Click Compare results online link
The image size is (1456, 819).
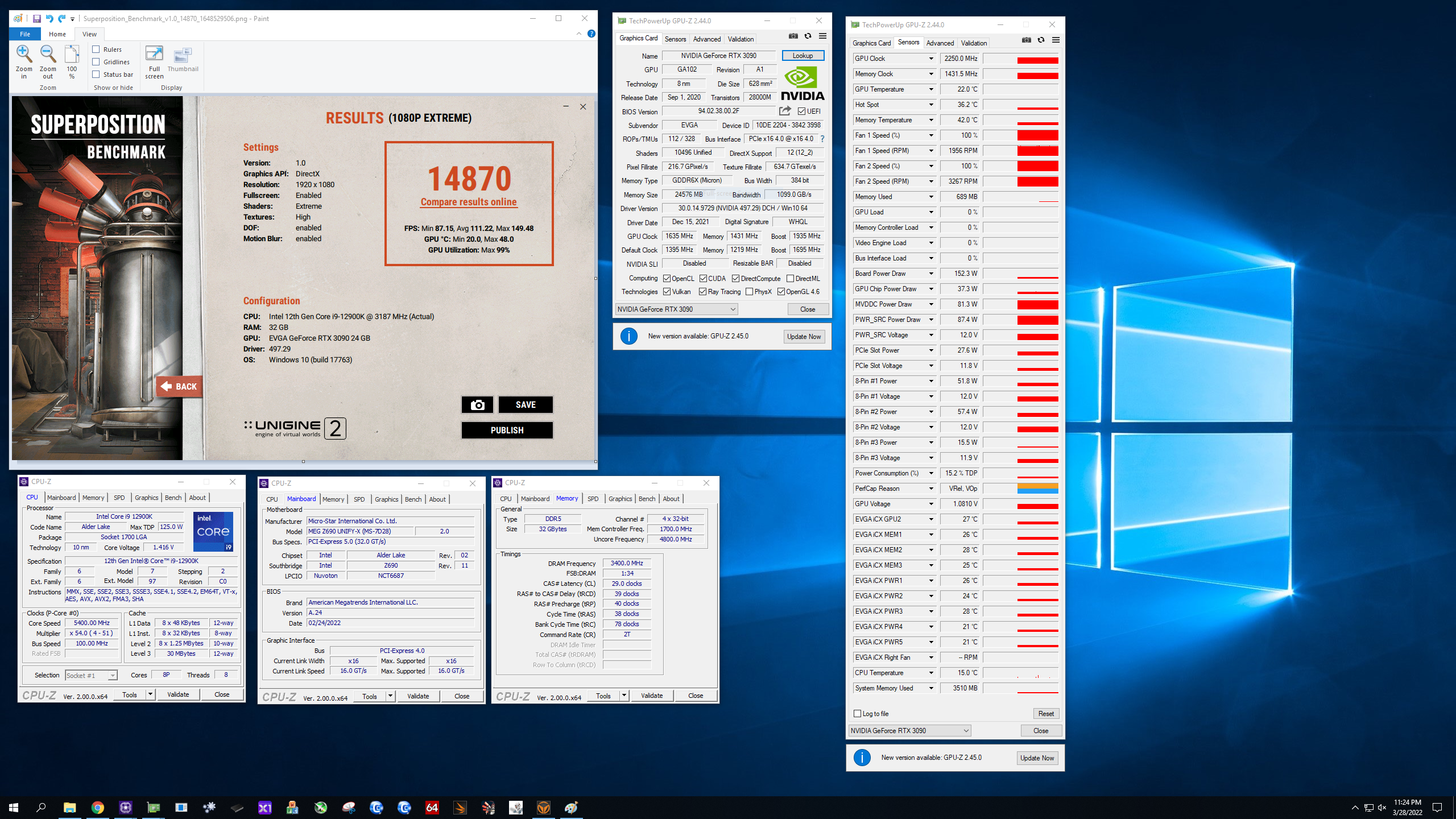point(469,202)
